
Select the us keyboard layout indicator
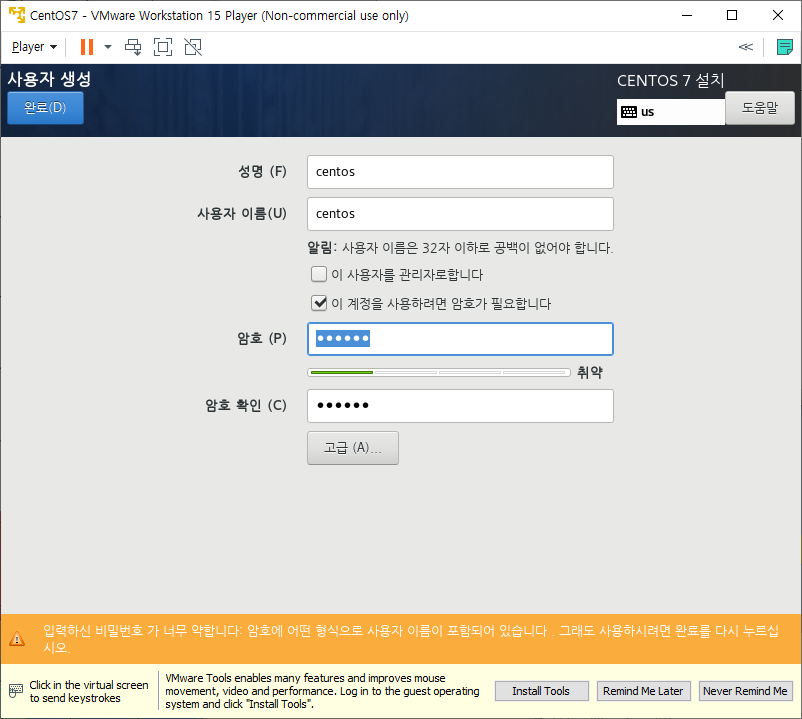tap(671, 112)
